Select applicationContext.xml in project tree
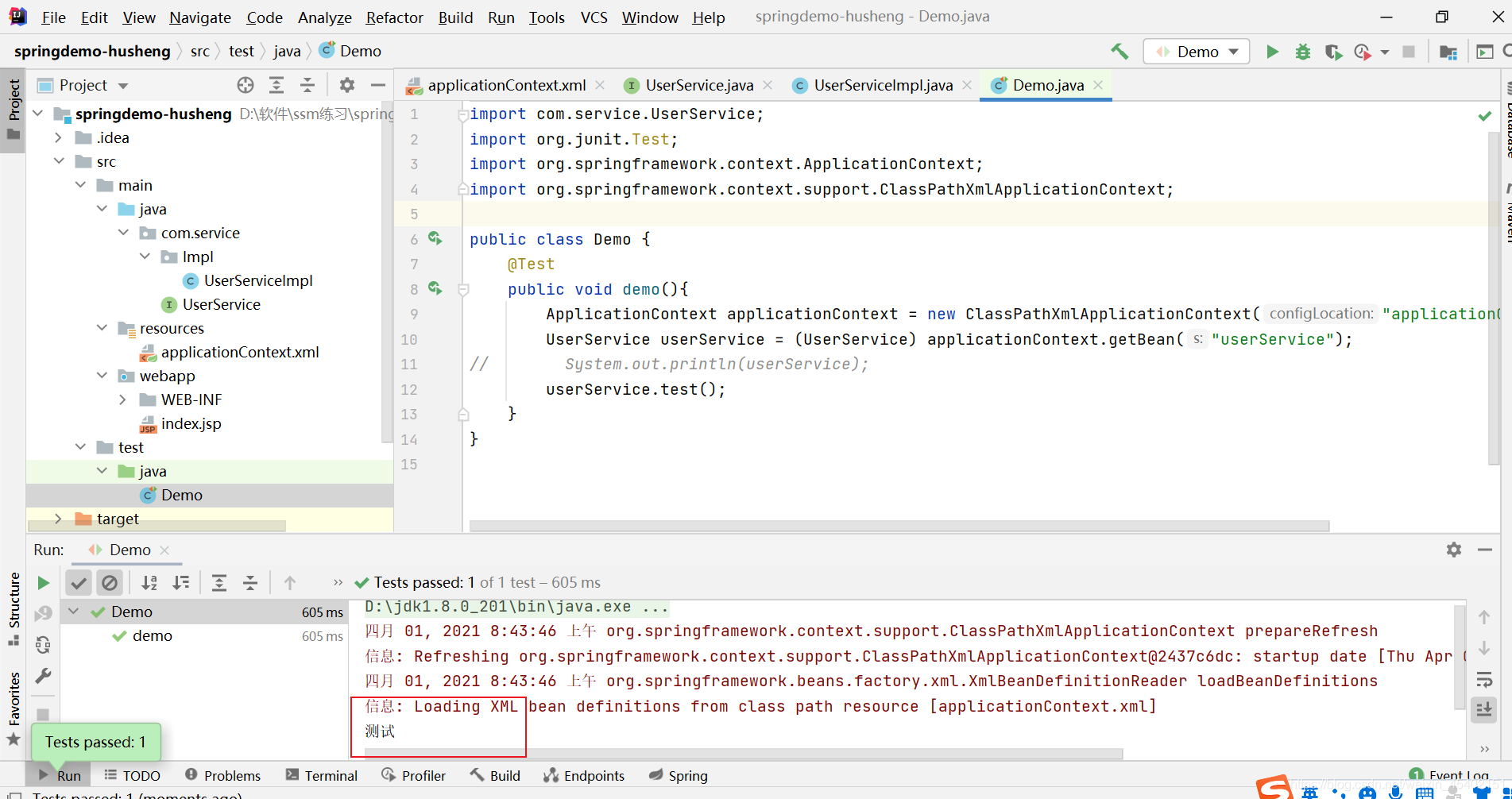The height and width of the screenshot is (799, 1512). point(240,352)
